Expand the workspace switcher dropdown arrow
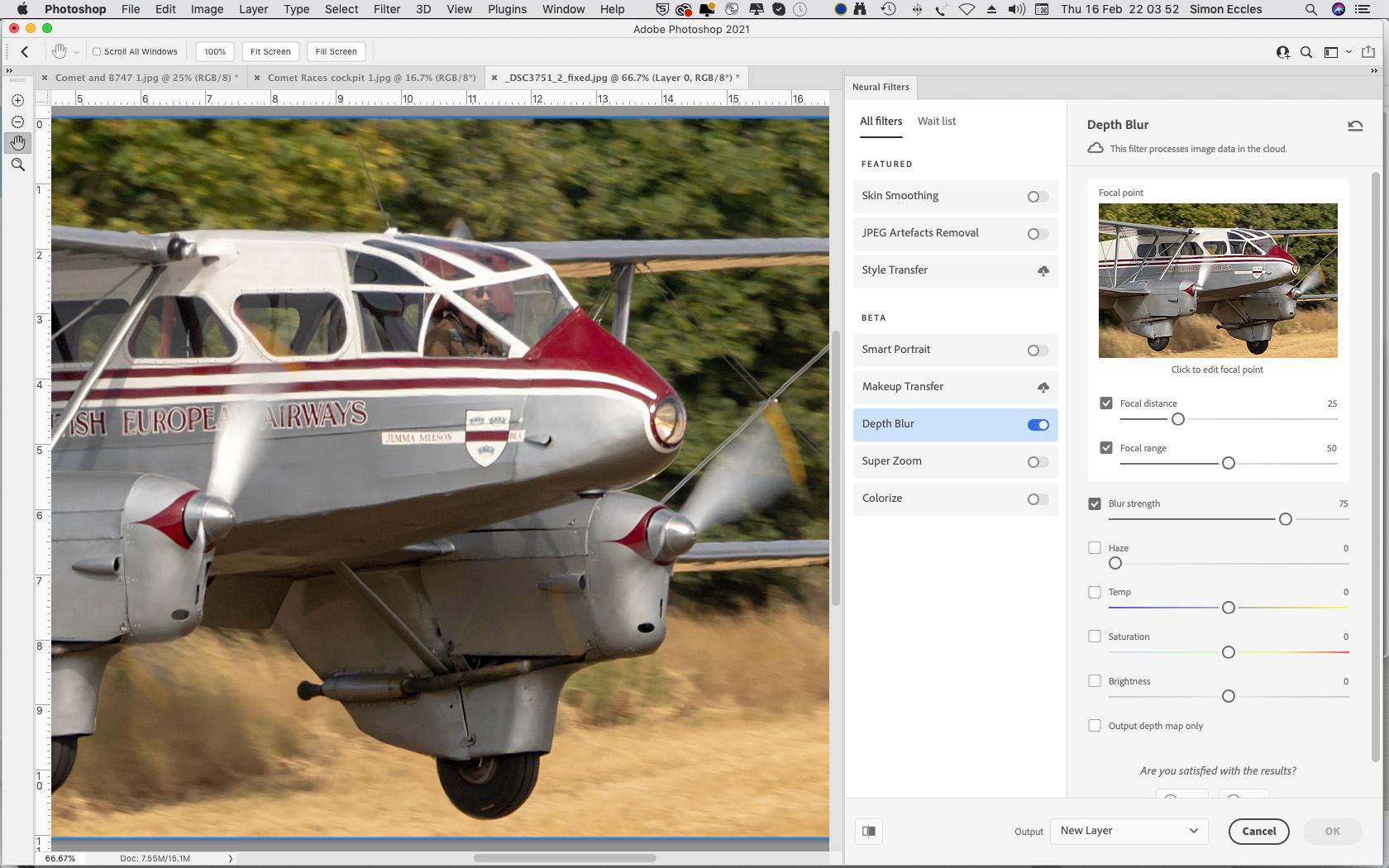 [x=1348, y=52]
